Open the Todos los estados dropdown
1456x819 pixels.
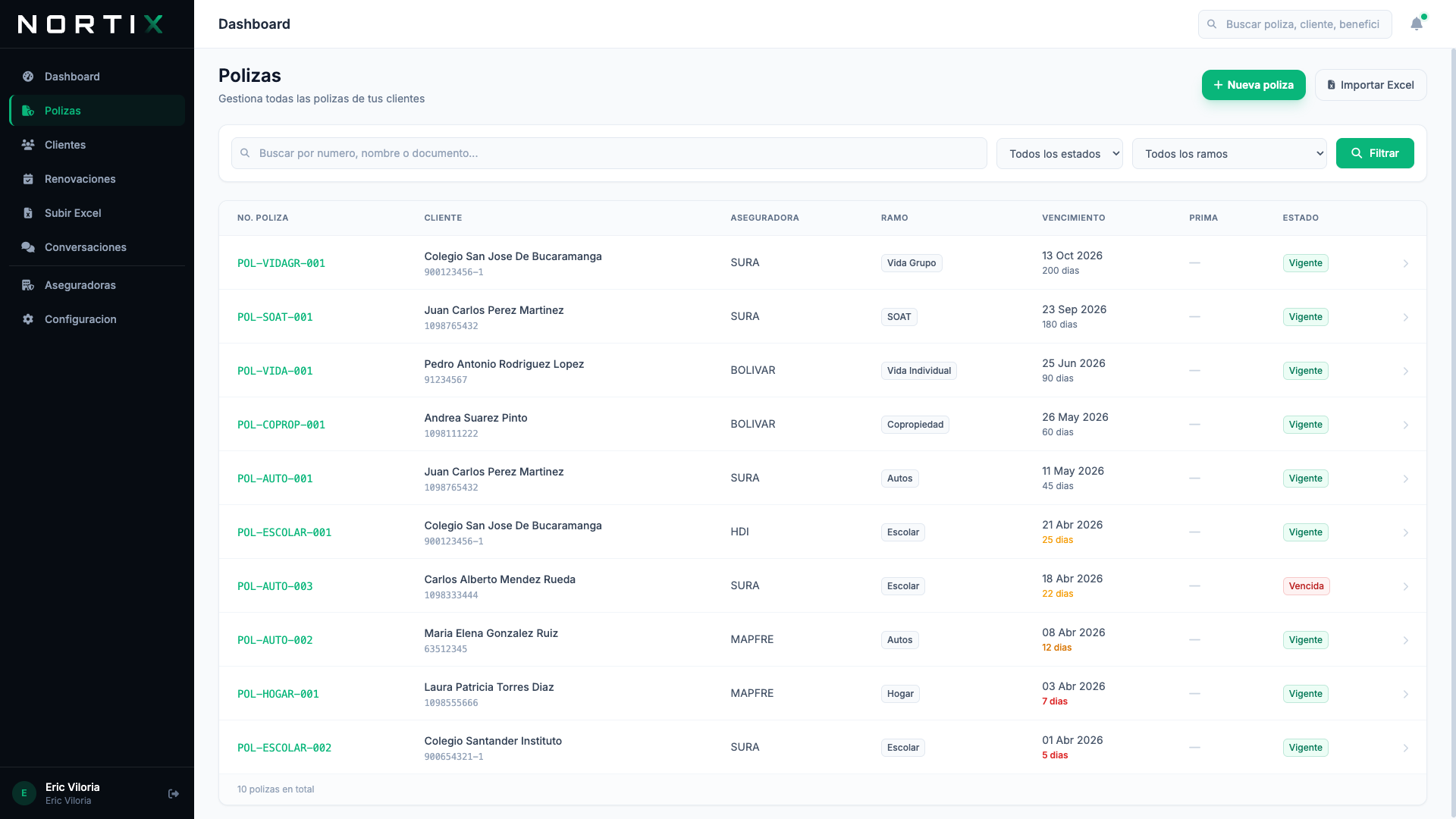[x=1059, y=153]
